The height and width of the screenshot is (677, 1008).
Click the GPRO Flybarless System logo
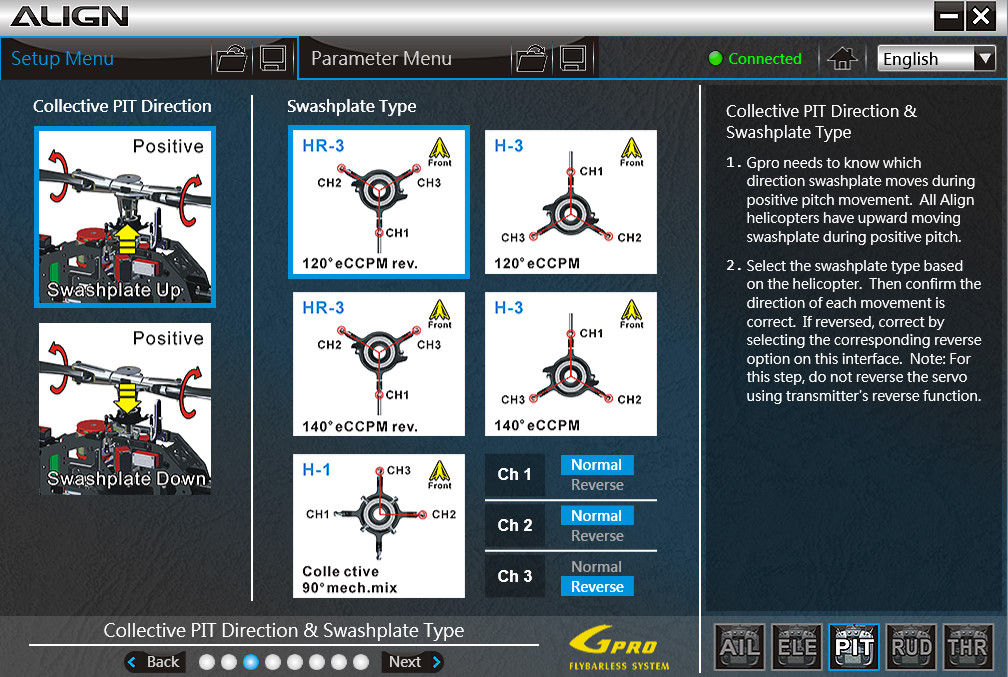[x=619, y=648]
